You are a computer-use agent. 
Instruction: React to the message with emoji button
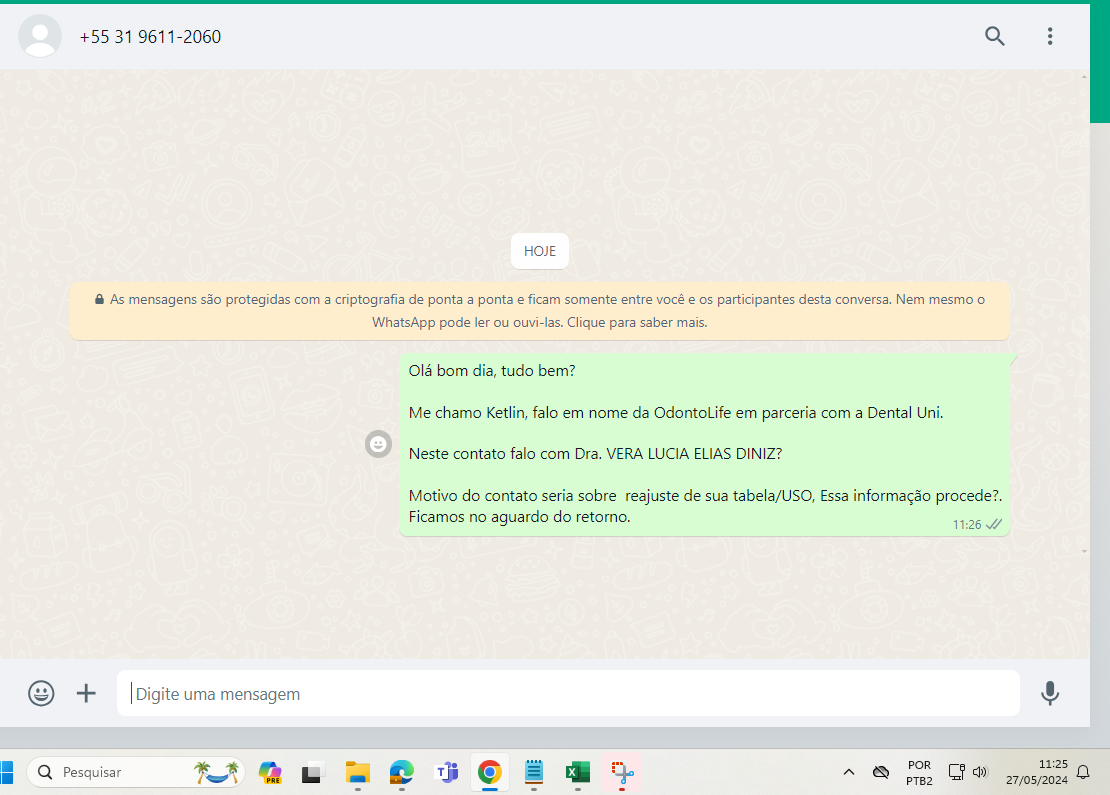coord(378,444)
